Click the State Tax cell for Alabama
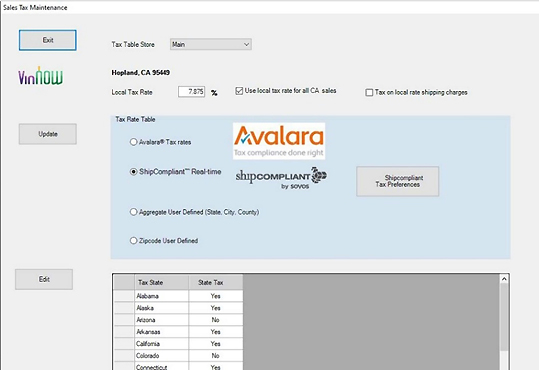This screenshot has width=539, height=370. (216, 296)
